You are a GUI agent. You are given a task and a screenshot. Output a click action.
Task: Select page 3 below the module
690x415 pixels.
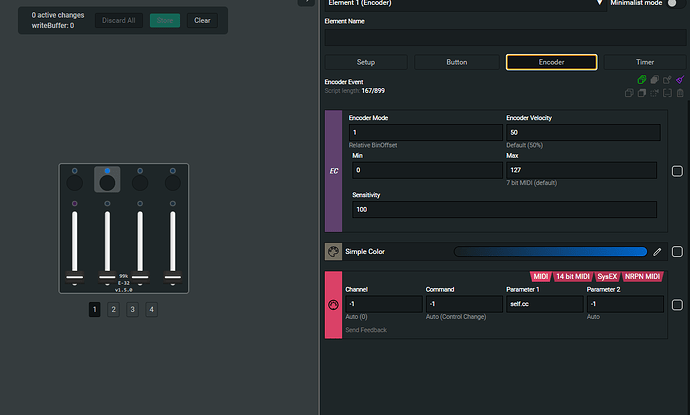[132, 310]
